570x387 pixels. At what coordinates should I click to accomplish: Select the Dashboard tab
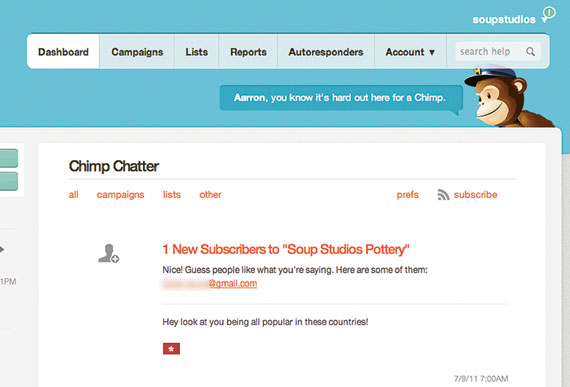point(63,52)
